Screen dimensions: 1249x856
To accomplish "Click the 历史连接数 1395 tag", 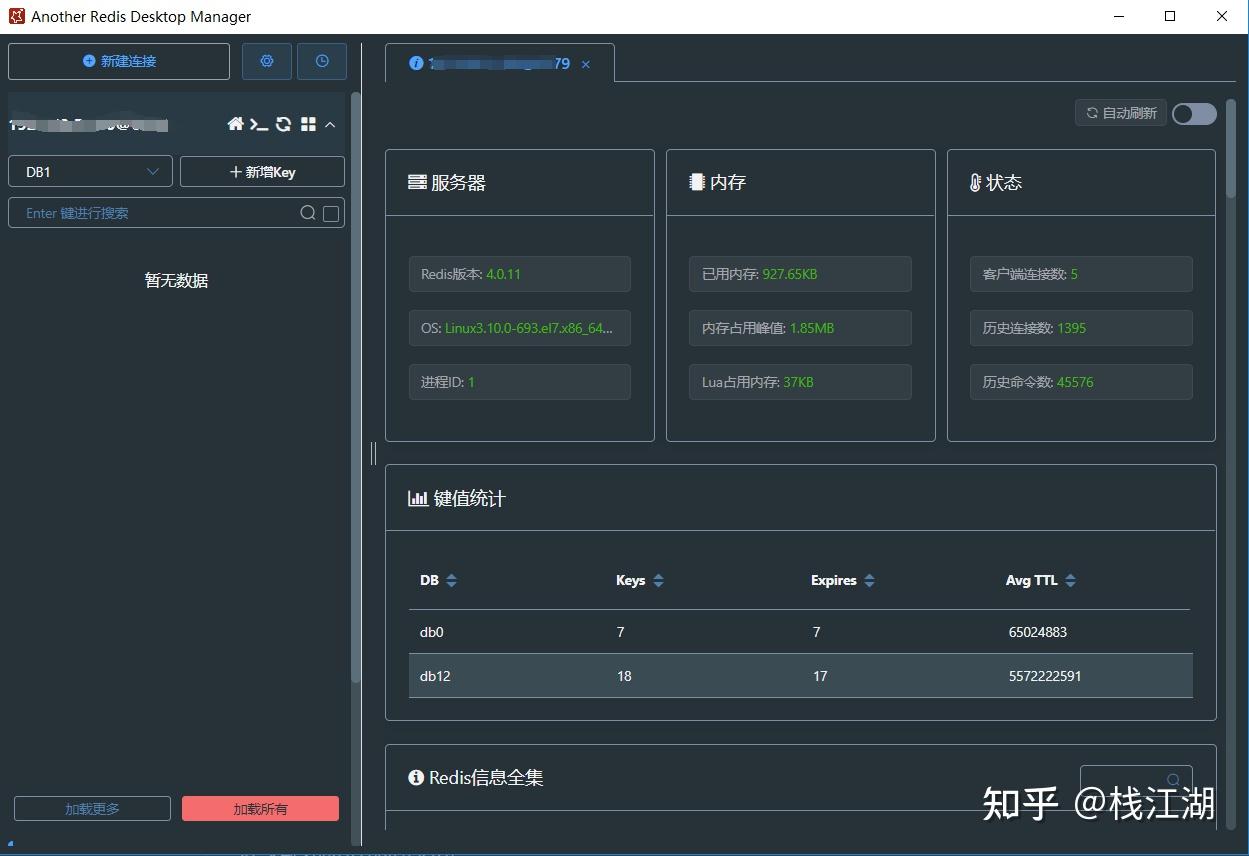I will 1081,328.
